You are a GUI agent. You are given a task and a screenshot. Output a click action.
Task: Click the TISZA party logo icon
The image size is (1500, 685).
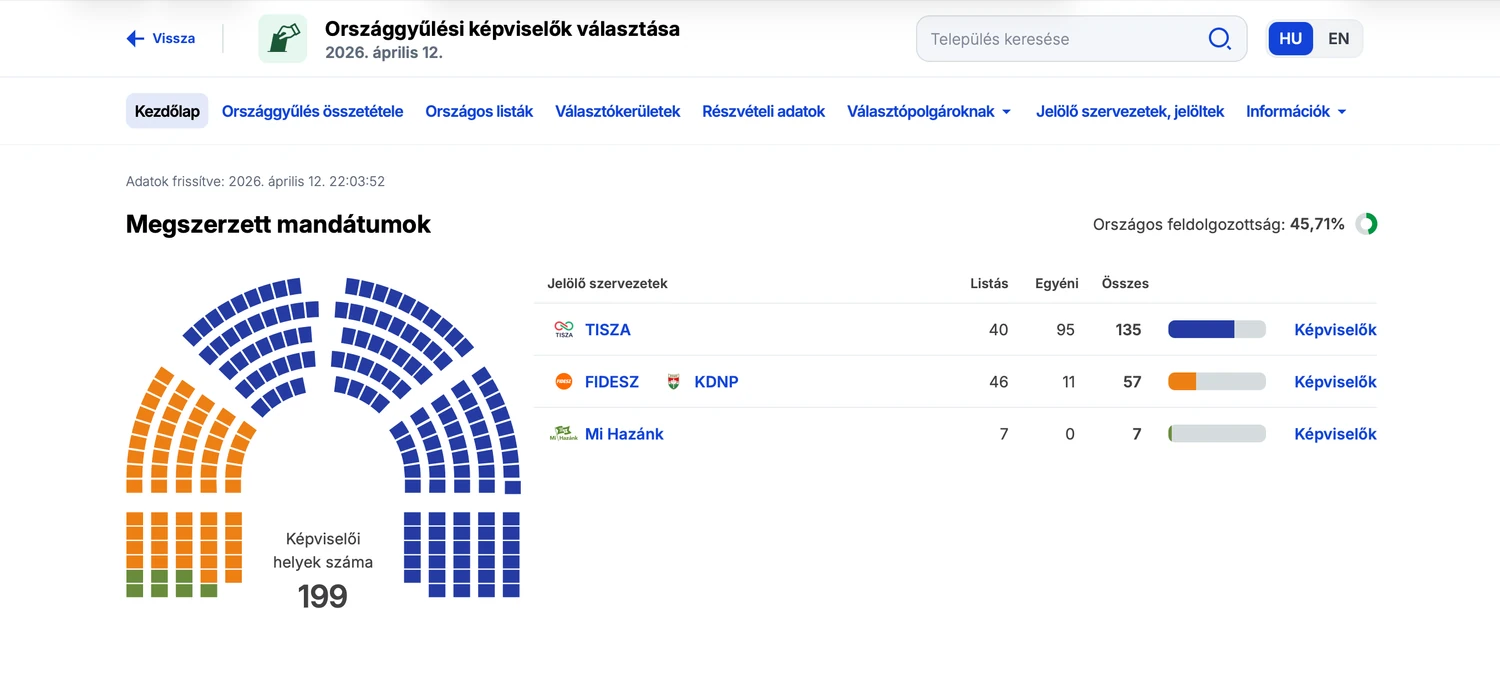point(564,330)
